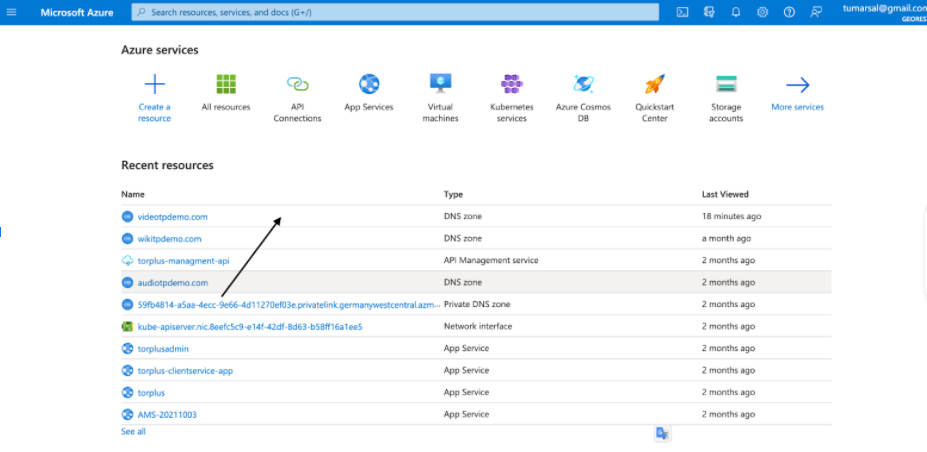Open torplusadmin App Service
This screenshot has width=927, height=452.
click(x=163, y=349)
